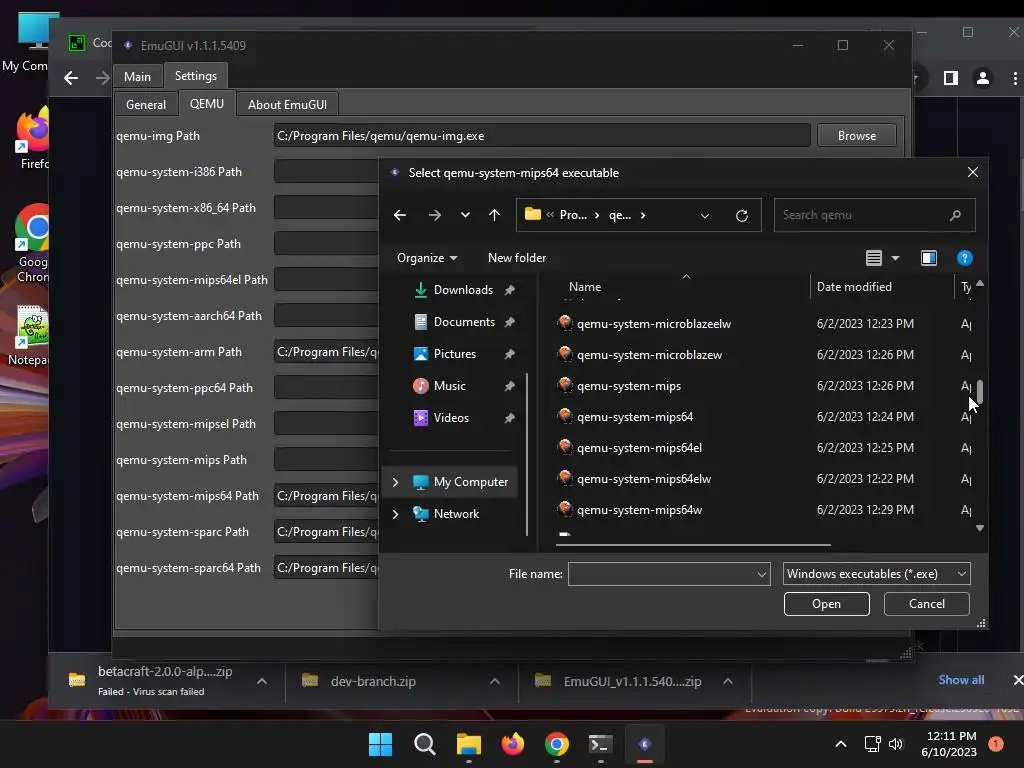The height and width of the screenshot is (768, 1024).
Task: Create a New folder
Action: point(517,258)
